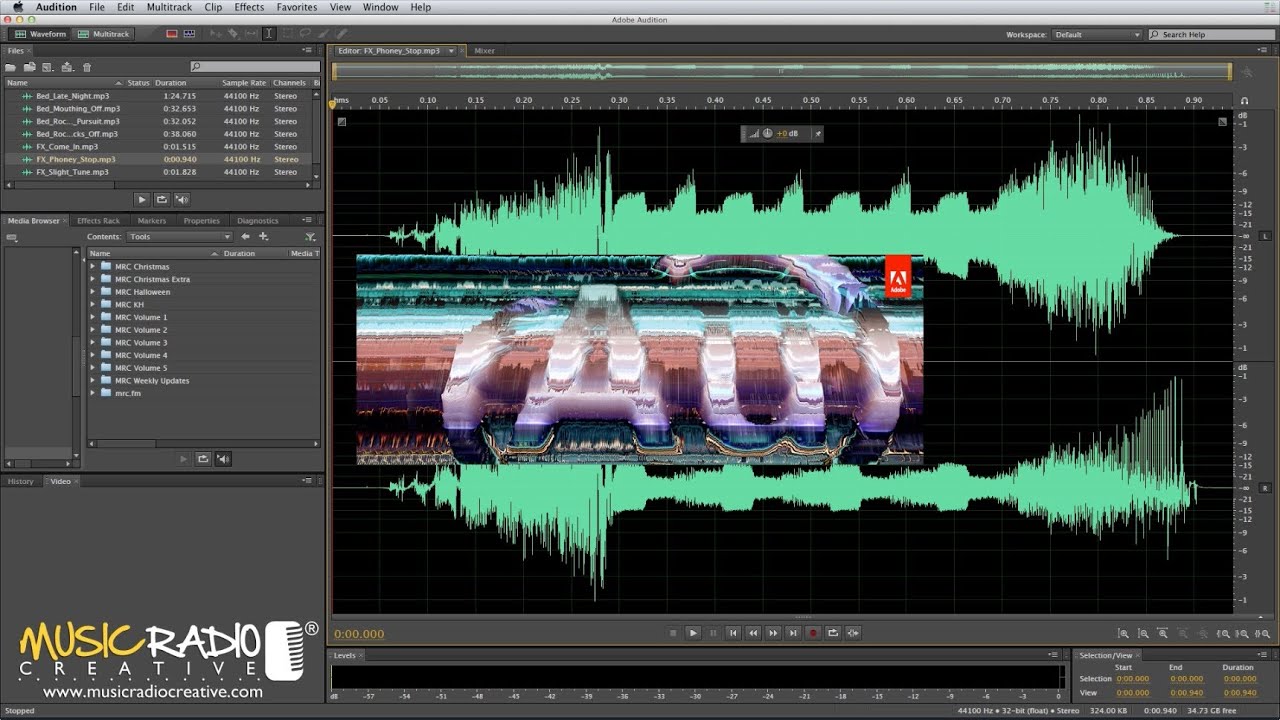This screenshot has height=720, width=1280.
Task: Open the Editor file dropdown arrow
Action: click(451, 51)
